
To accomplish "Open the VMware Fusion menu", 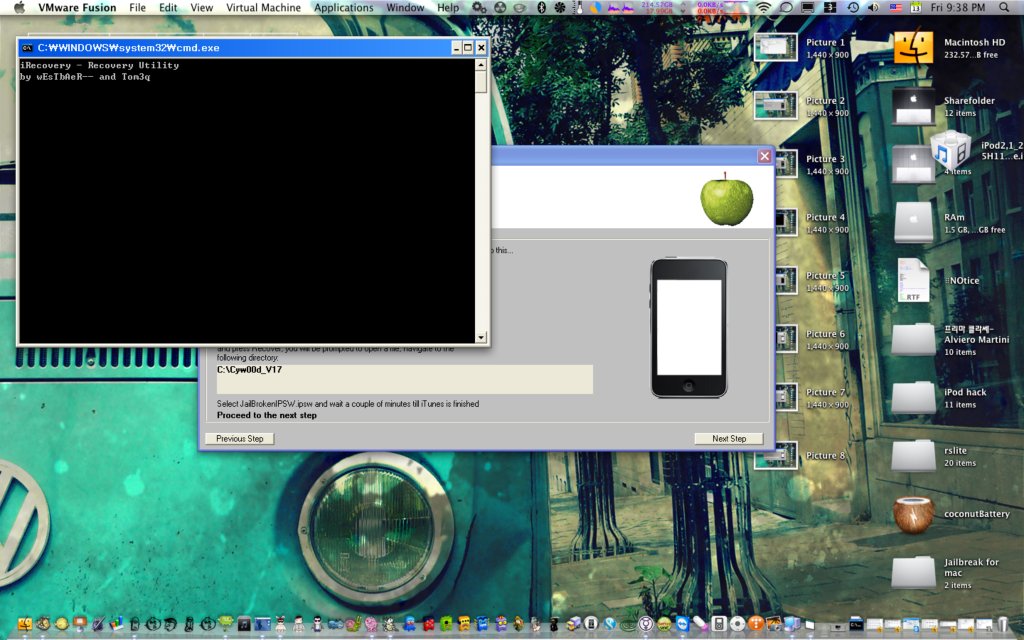I will pos(77,8).
